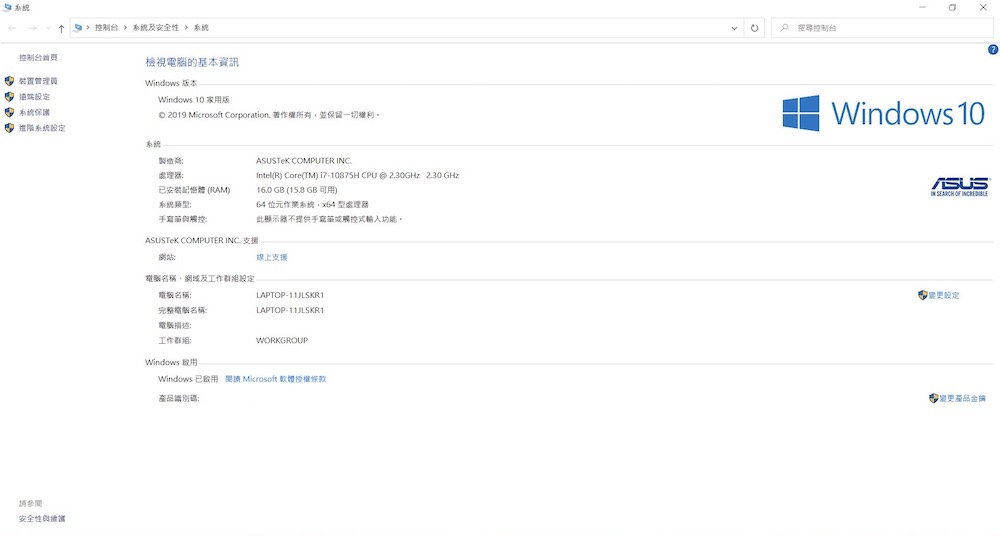
Task: Click the computer icon in address bar
Action: [x=78, y=27]
